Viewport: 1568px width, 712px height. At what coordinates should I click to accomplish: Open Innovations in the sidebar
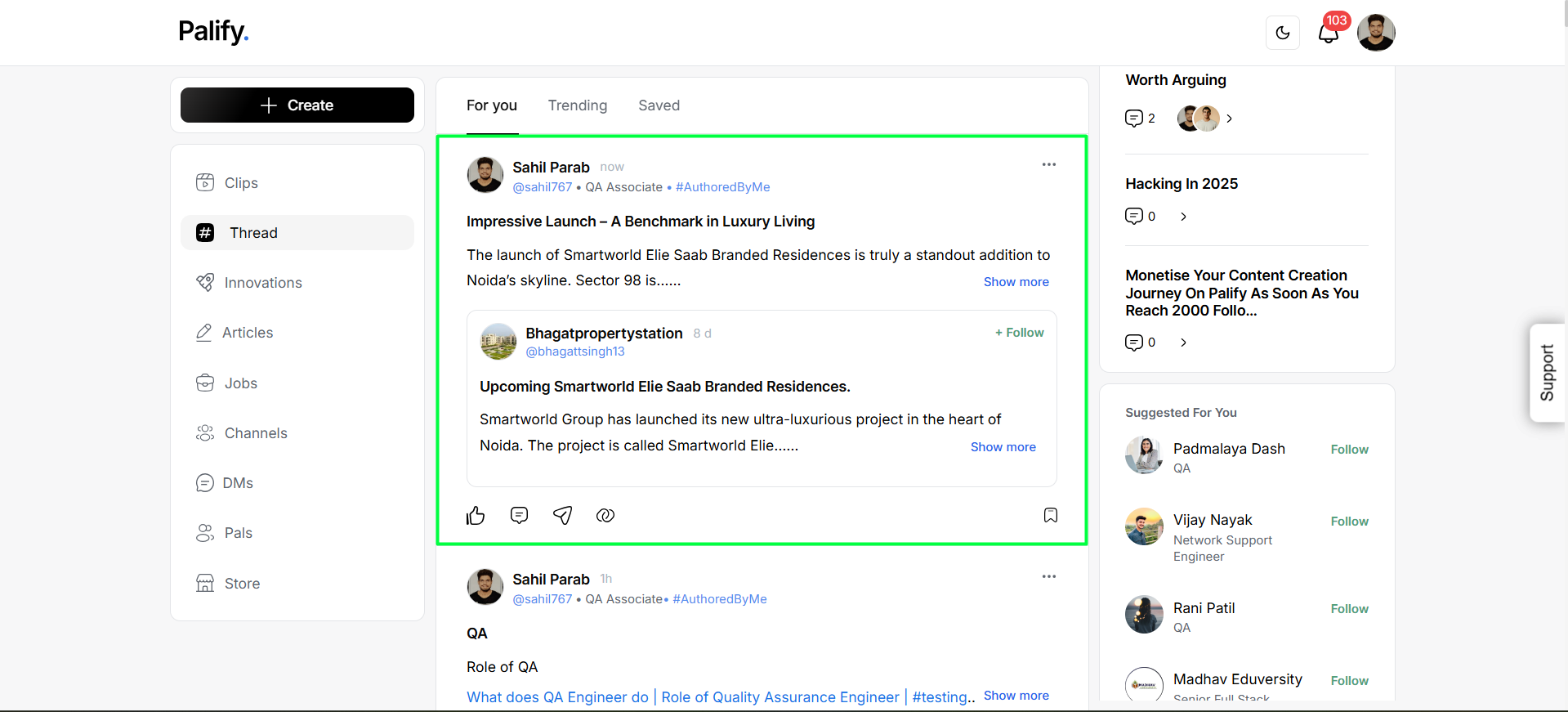[x=297, y=283]
